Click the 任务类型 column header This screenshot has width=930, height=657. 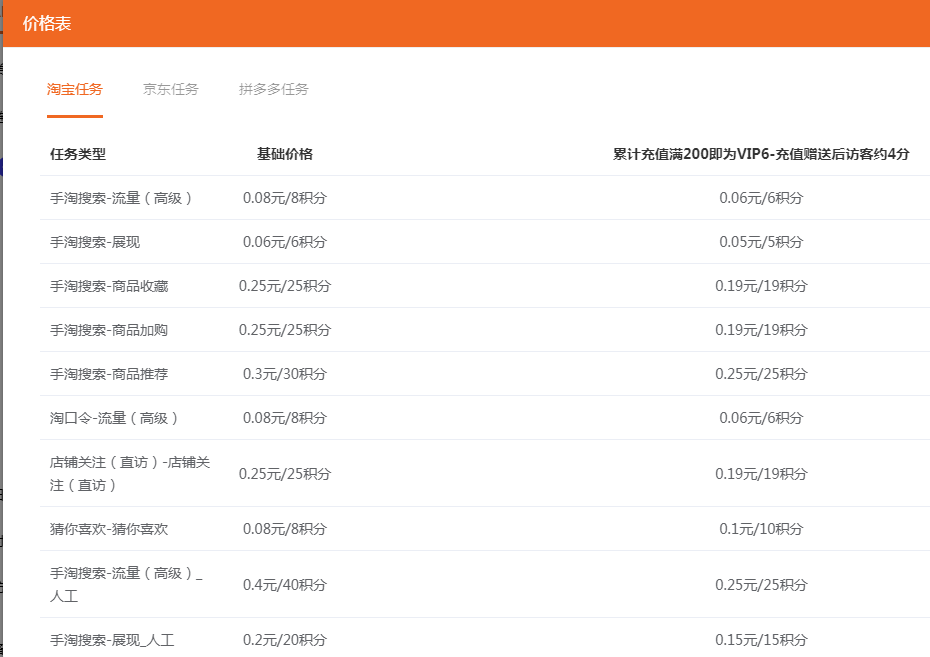click(78, 154)
